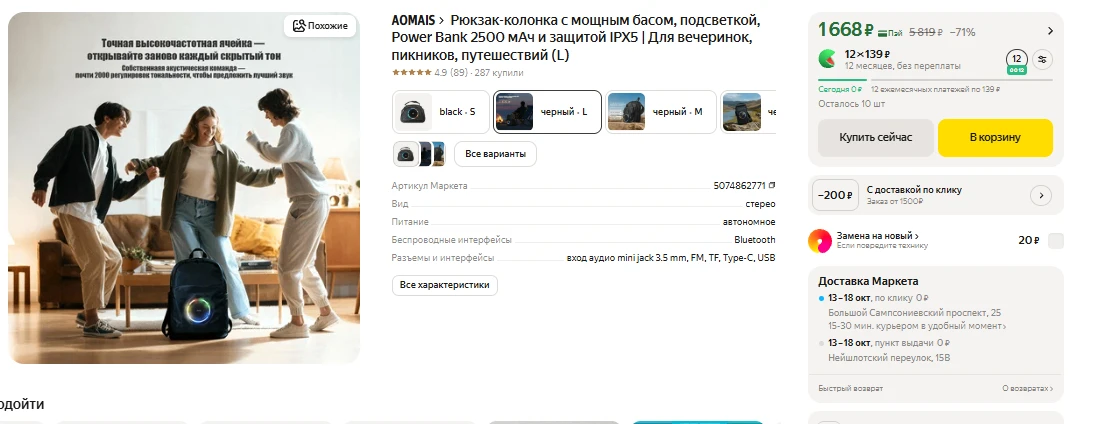Click 'С доставкой по клику' text
This screenshot has width=1093, height=424.
914,190
